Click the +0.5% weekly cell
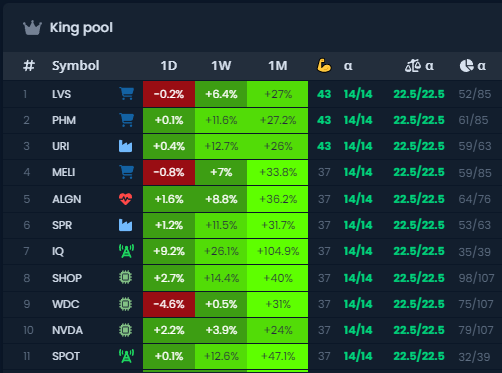This screenshot has width=502, height=373. 221,304
